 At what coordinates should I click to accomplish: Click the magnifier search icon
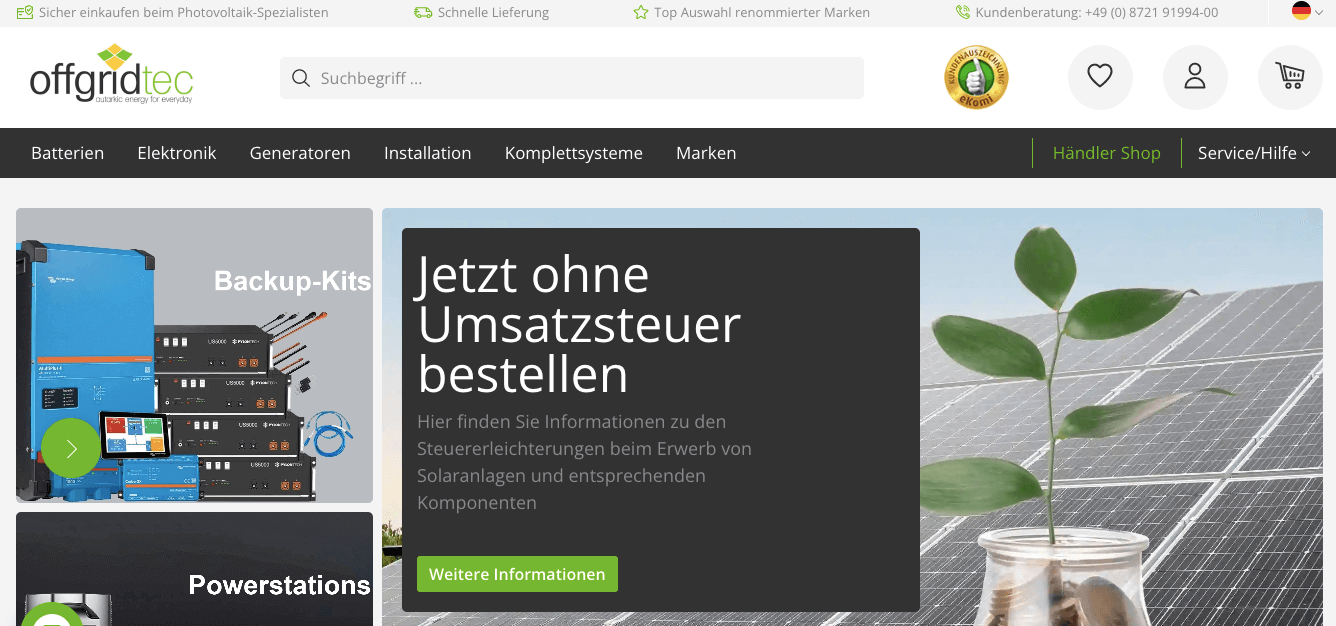300,78
